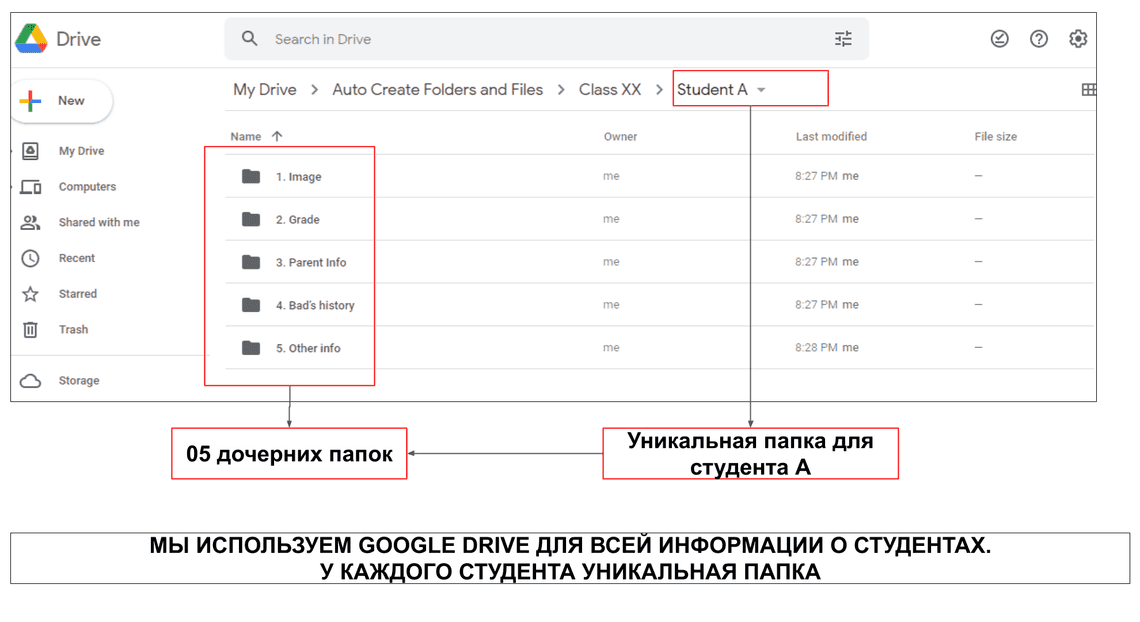The width and height of the screenshot is (1140, 622).
Task: Select the 4. Bad's history folder
Action: tap(315, 305)
